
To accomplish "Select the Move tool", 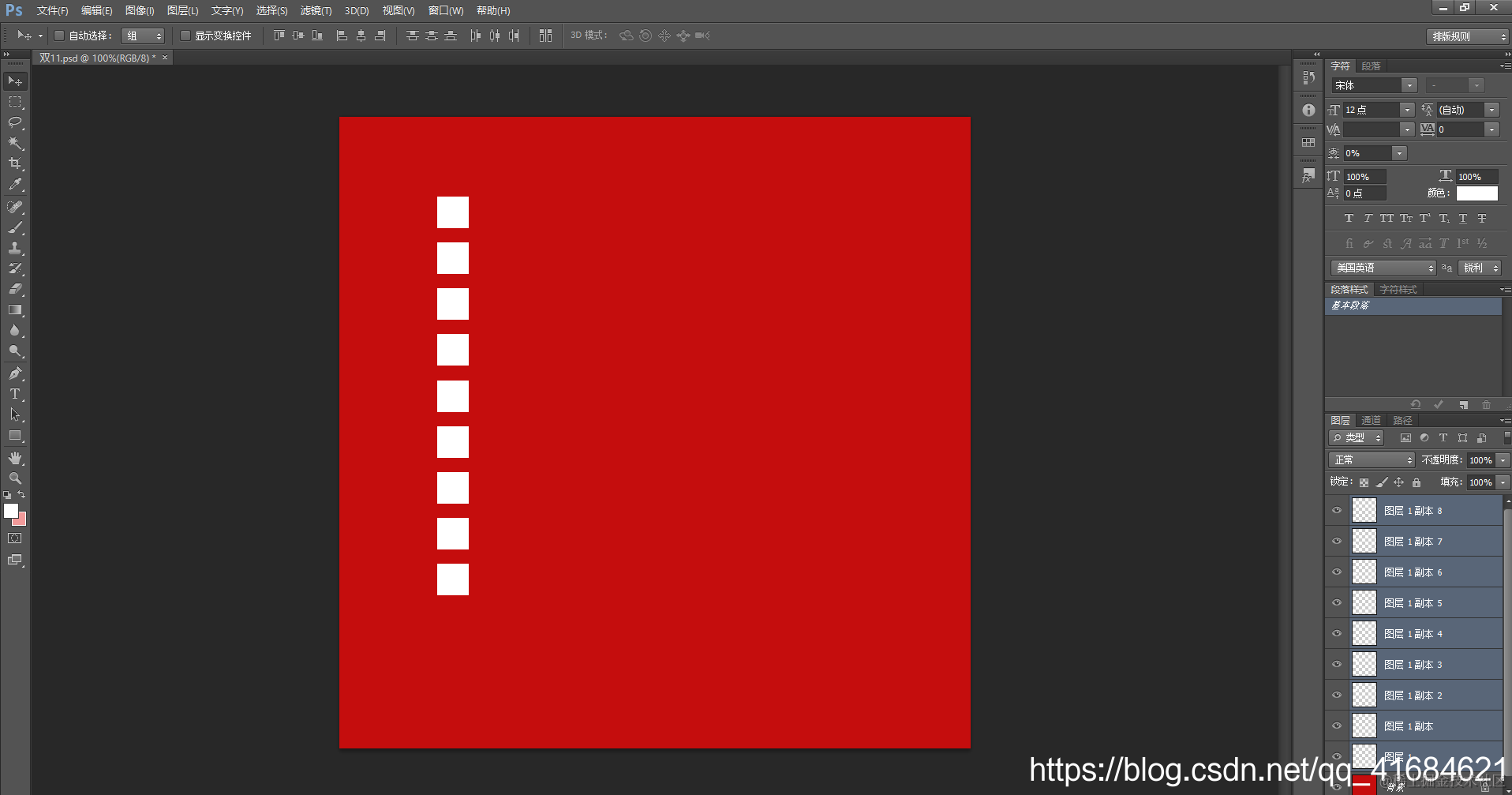I will pyautogui.click(x=15, y=81).
